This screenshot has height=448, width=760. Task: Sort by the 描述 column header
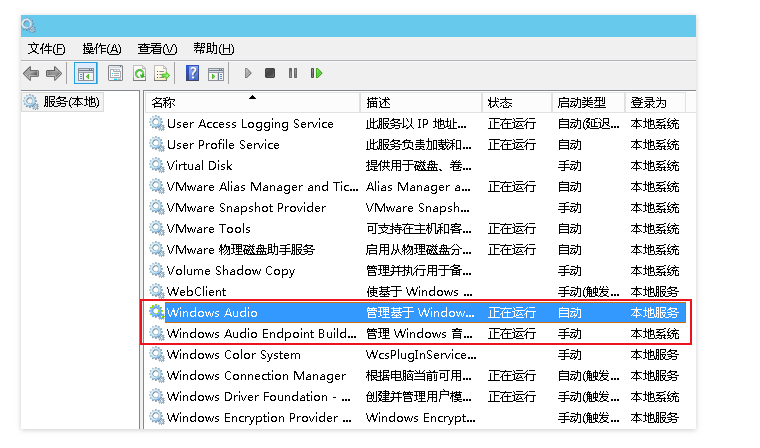point(421,102)
